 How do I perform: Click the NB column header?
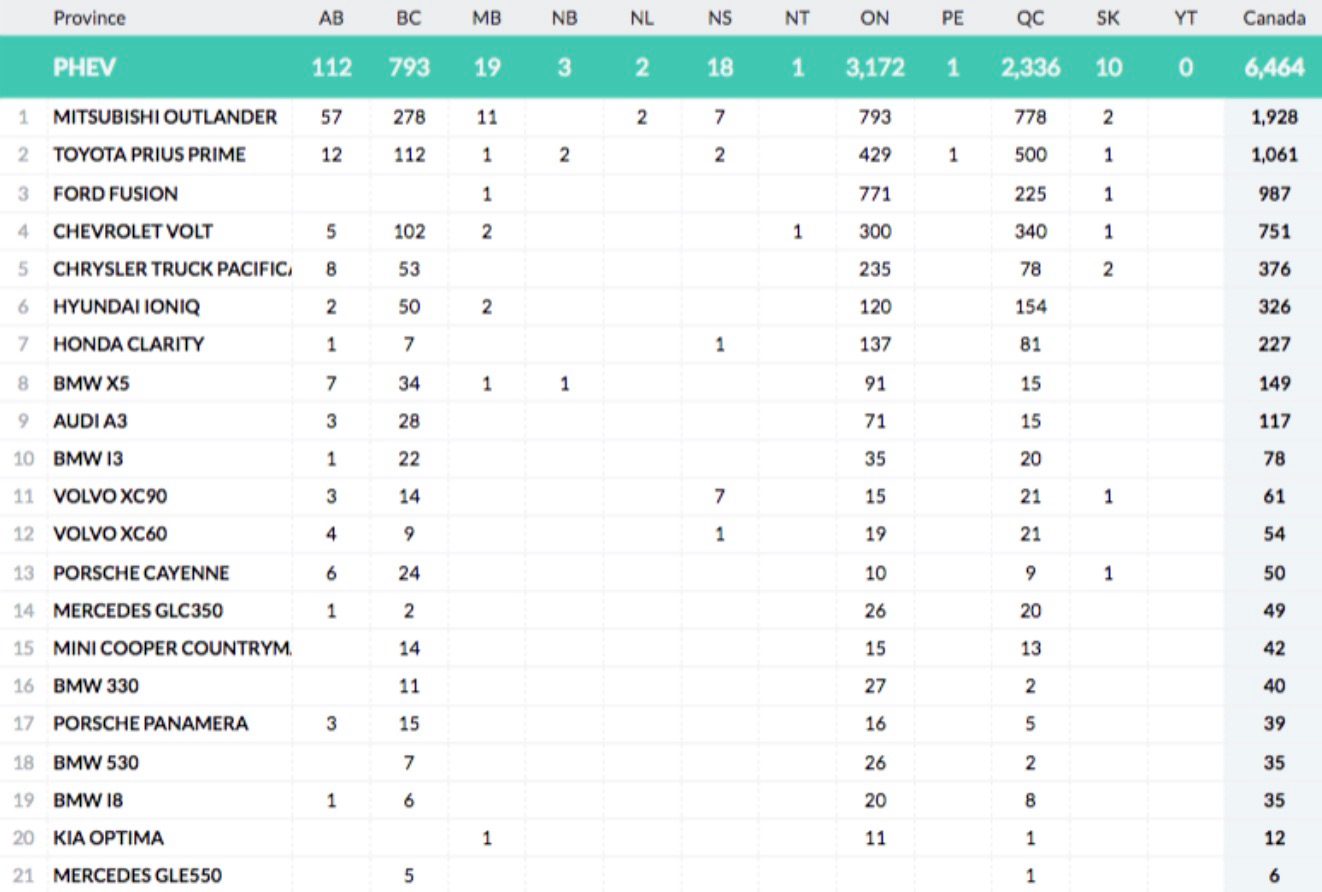[564, 18]
